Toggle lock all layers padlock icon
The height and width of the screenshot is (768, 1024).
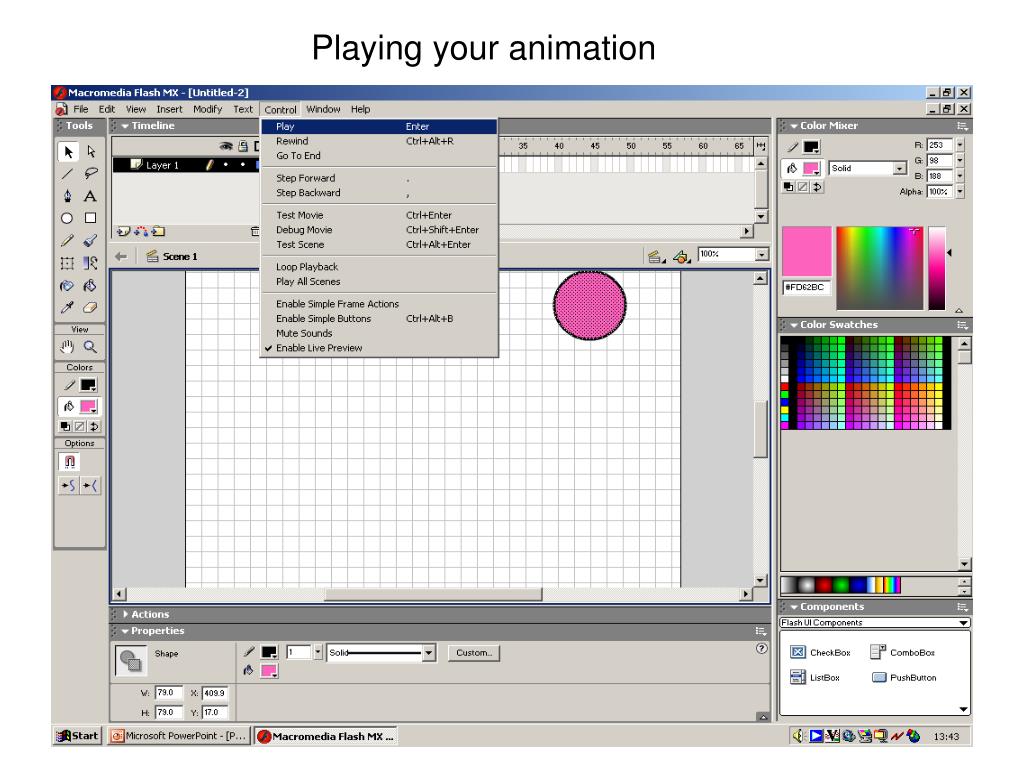pos(243,146)
